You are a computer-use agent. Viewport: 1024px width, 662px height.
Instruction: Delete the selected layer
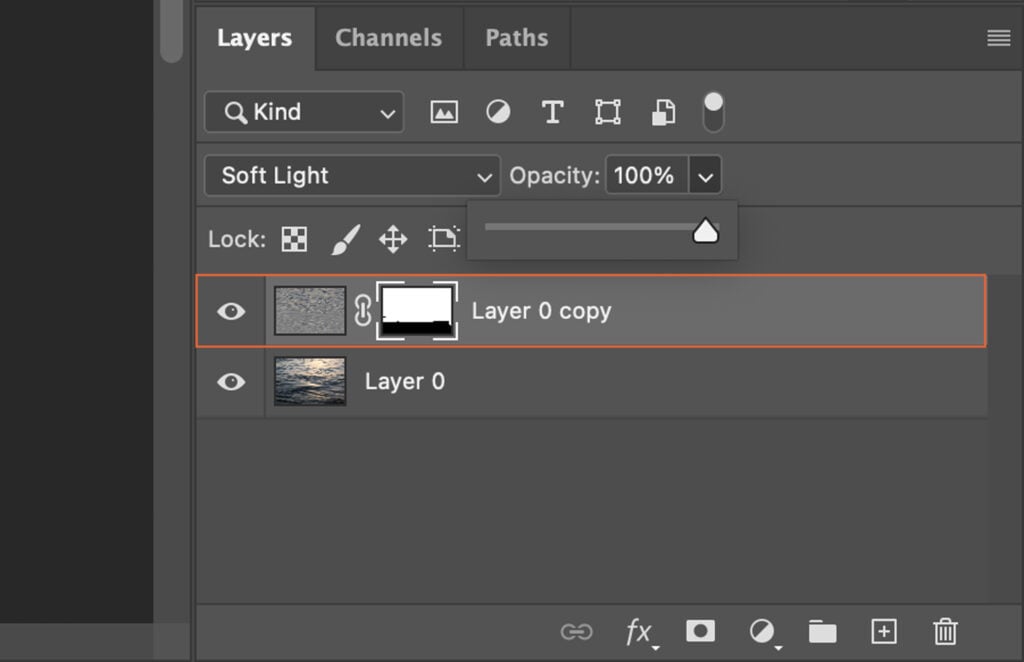[944, 631]
